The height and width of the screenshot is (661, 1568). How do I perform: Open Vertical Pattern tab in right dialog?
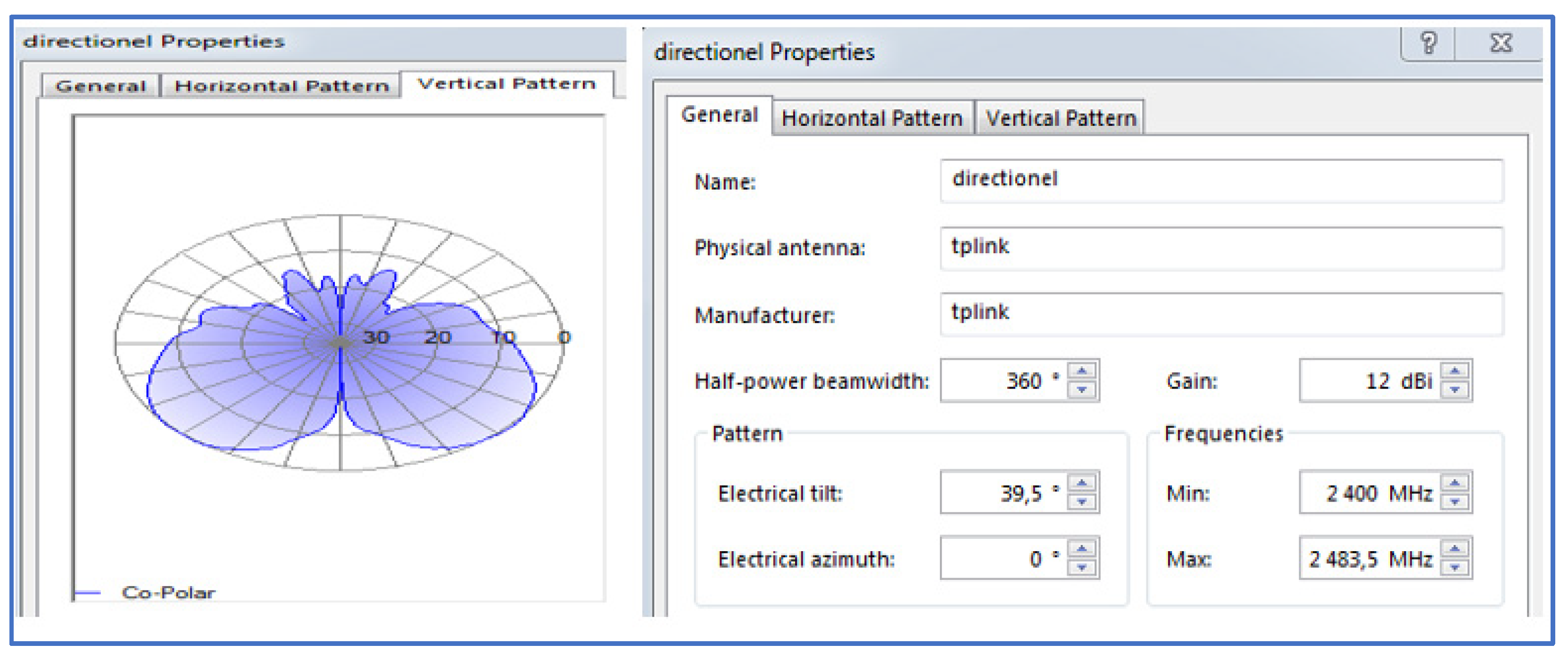pos(1061,118)
